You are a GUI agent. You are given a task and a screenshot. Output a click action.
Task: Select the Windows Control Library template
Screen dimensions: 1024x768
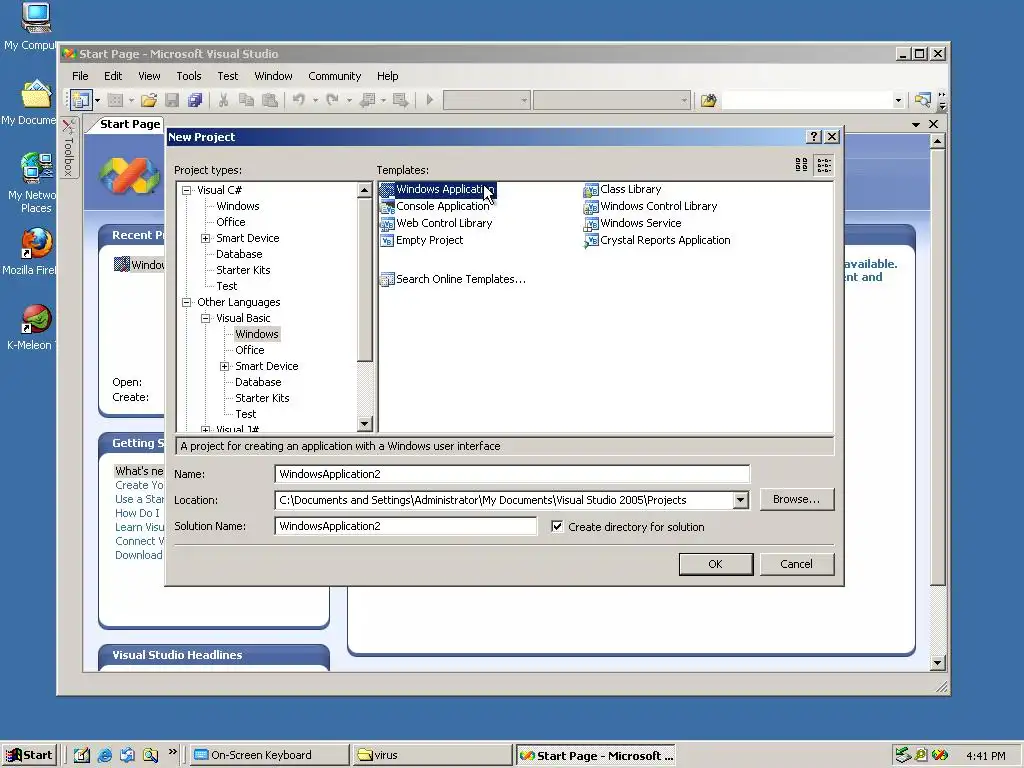coord(650,206)
